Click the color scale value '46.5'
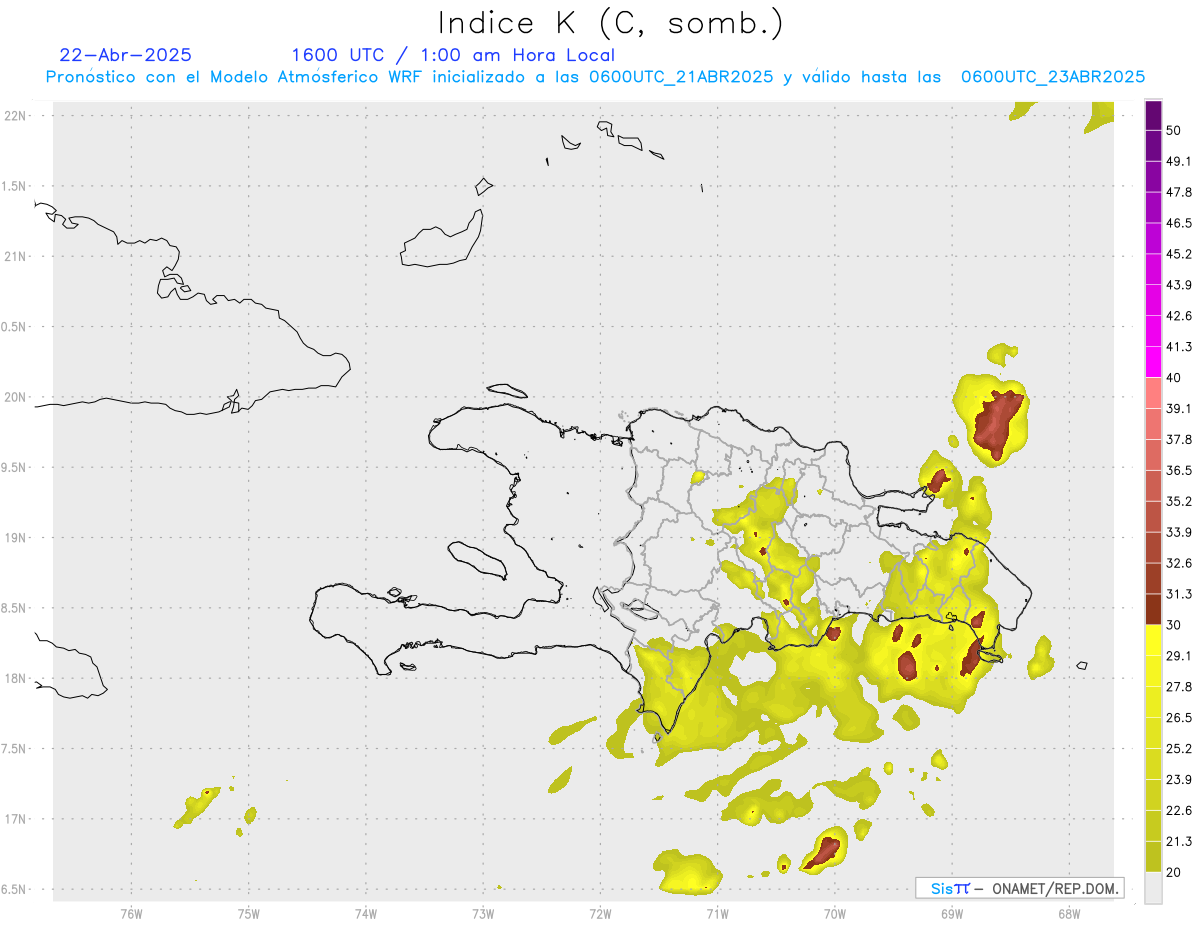This screenshot has width=1200, height=927. click(1178, 223)
